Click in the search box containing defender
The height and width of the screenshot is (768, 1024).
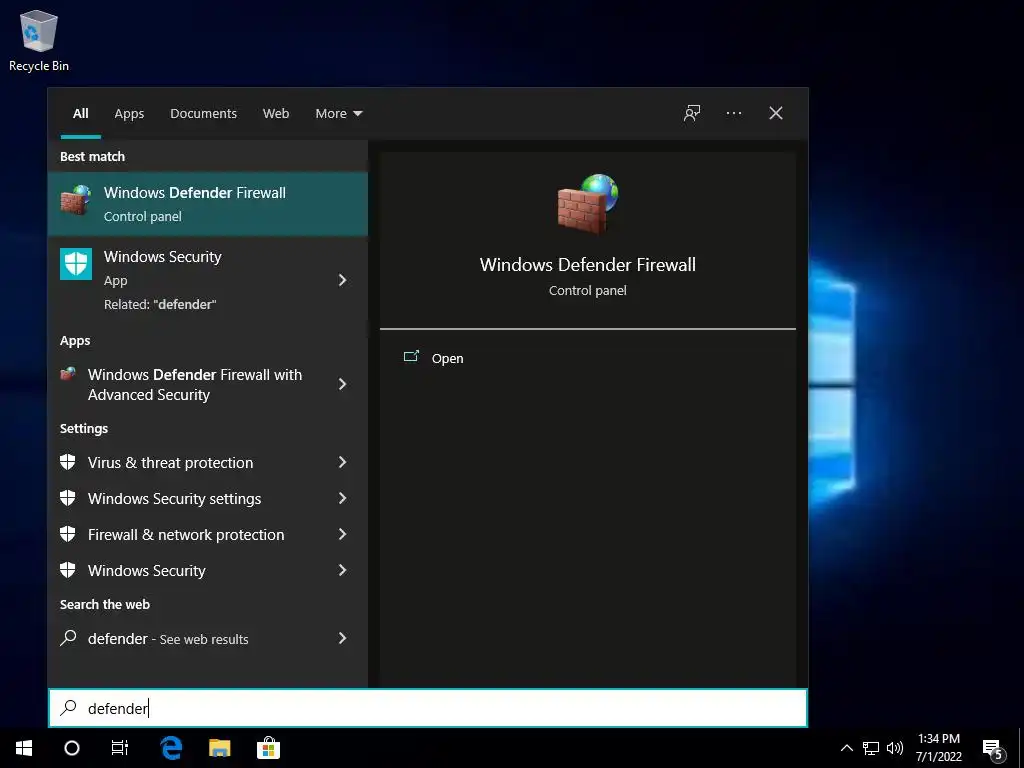click(428, 708)
